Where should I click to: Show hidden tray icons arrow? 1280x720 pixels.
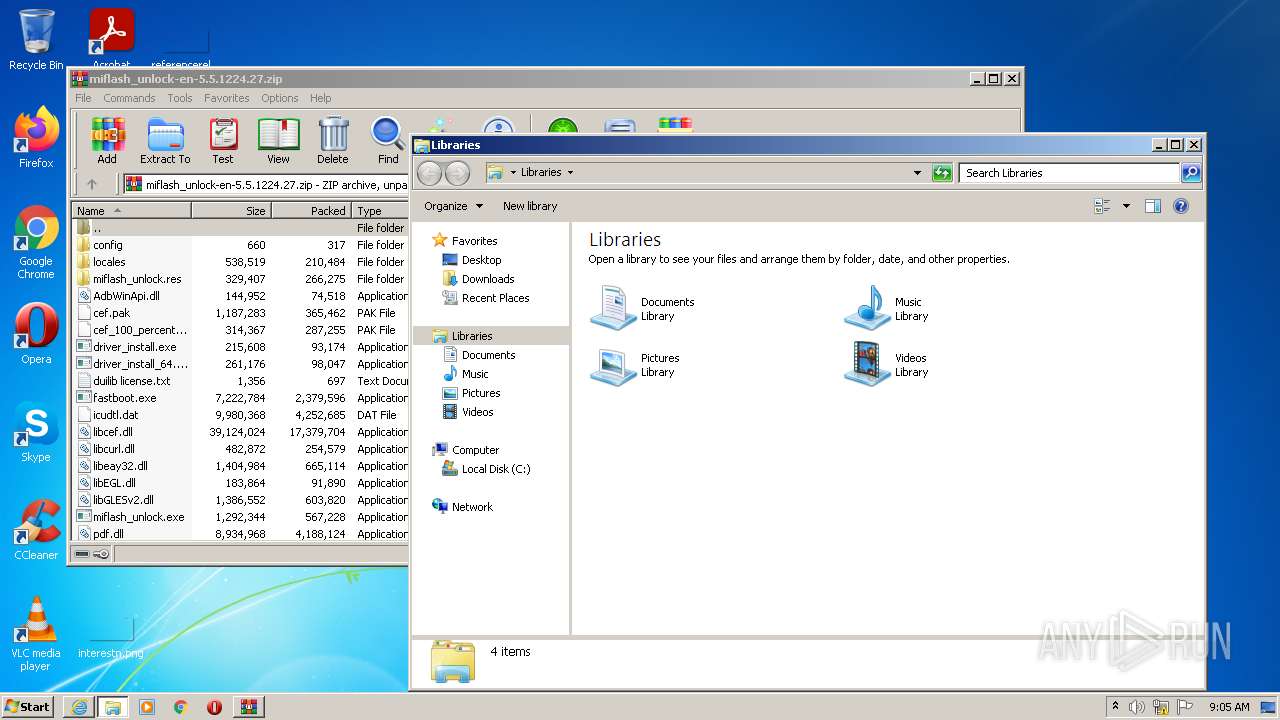1116,707
